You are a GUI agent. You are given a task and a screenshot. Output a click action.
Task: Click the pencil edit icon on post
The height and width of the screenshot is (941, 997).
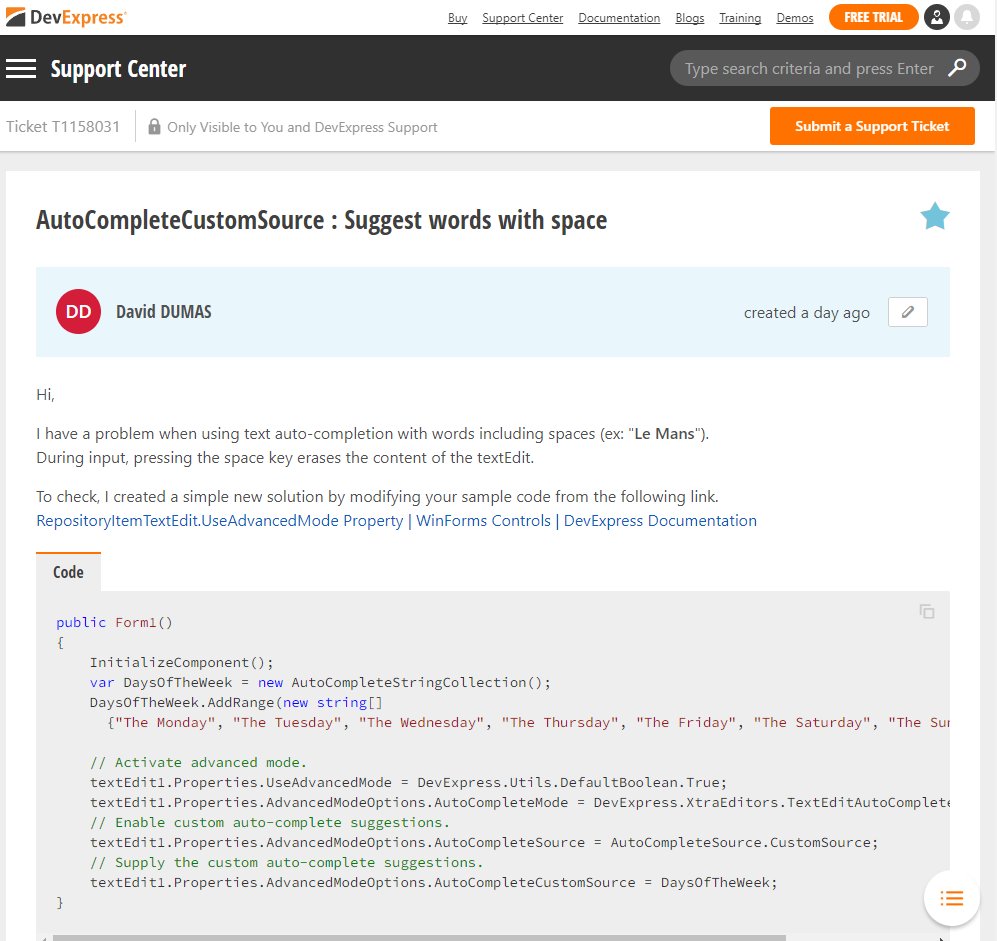click(x=907, y=312)
